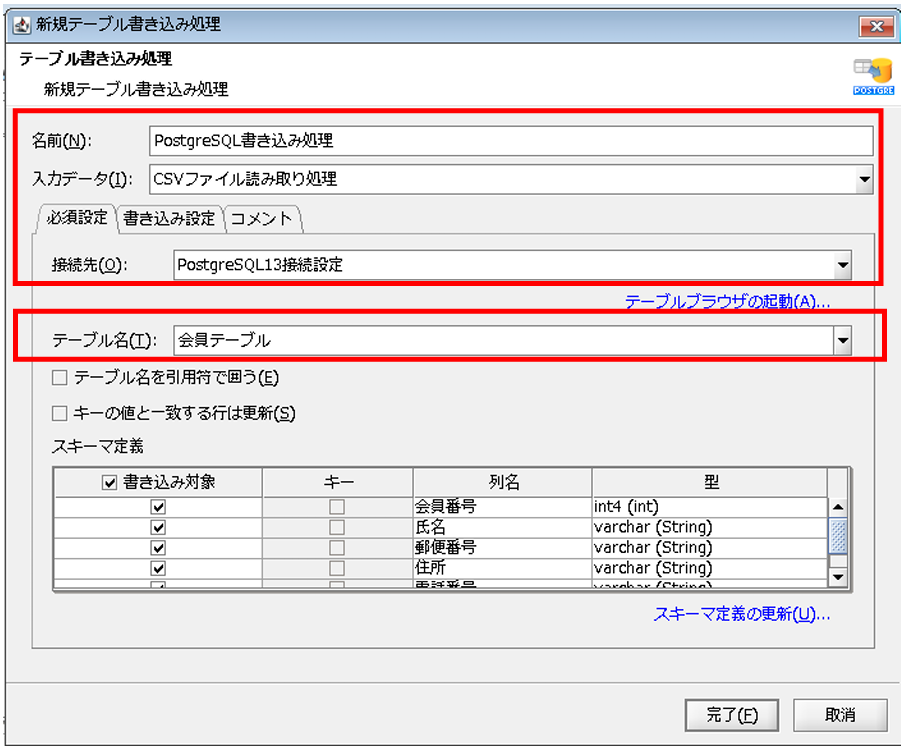Viewport: 905px width, 749px height.
Task: Toggle キーの値と一致する行は更新 checkbox
Action: (x=59, y=413)
